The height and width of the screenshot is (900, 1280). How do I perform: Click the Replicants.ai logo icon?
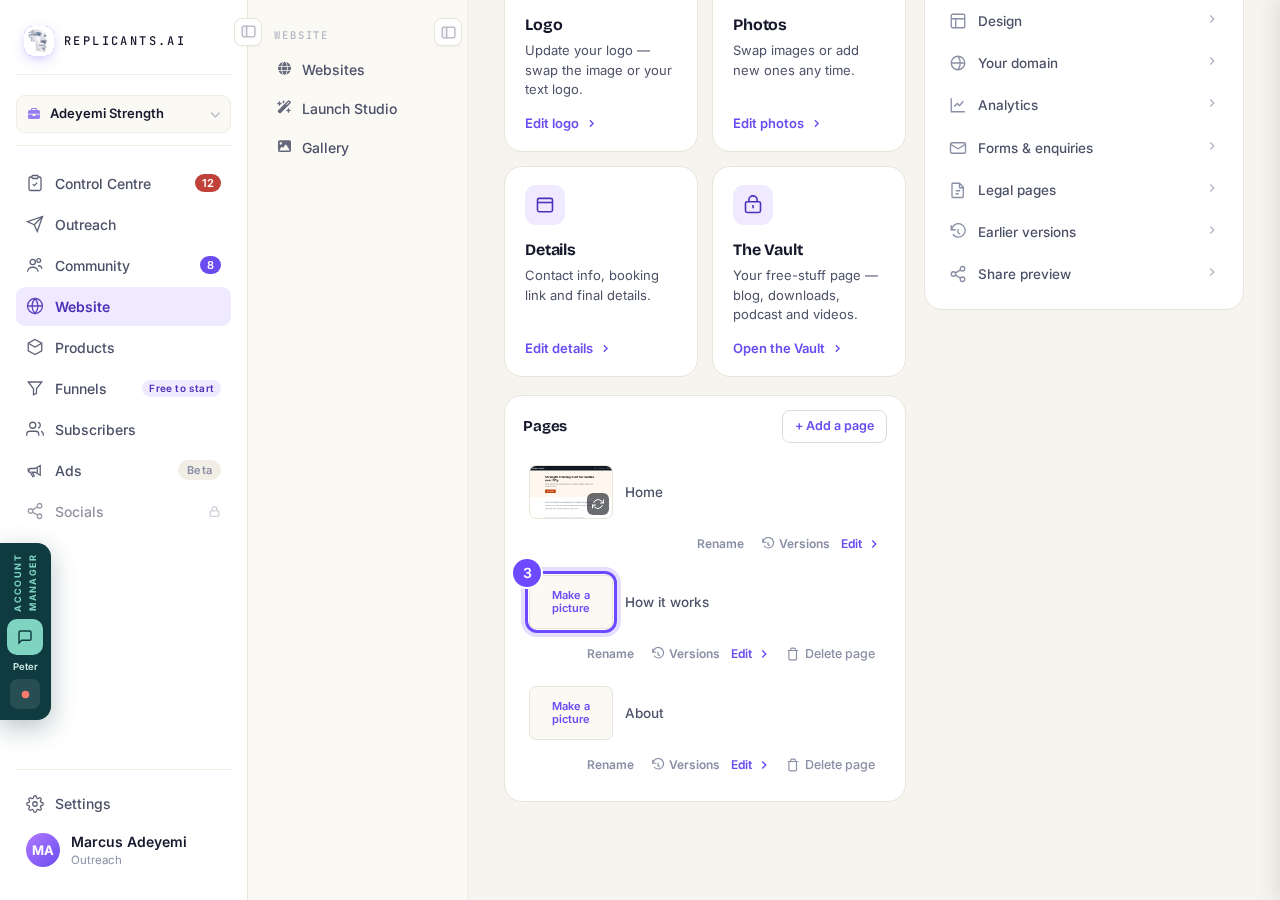click(39, 41)
